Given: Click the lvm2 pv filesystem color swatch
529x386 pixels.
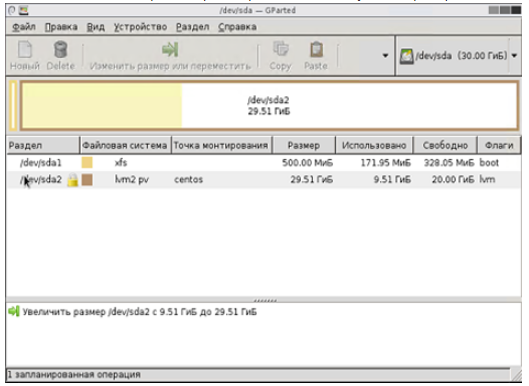Looking at the screenshot, I should point(87,180).
